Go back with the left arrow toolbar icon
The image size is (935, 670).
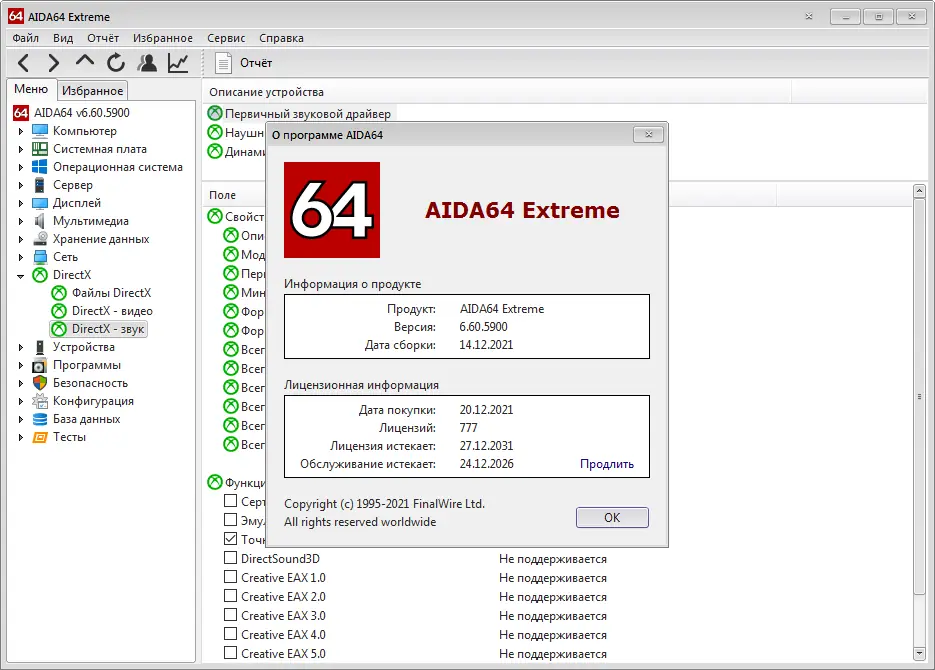coord(24,63)
